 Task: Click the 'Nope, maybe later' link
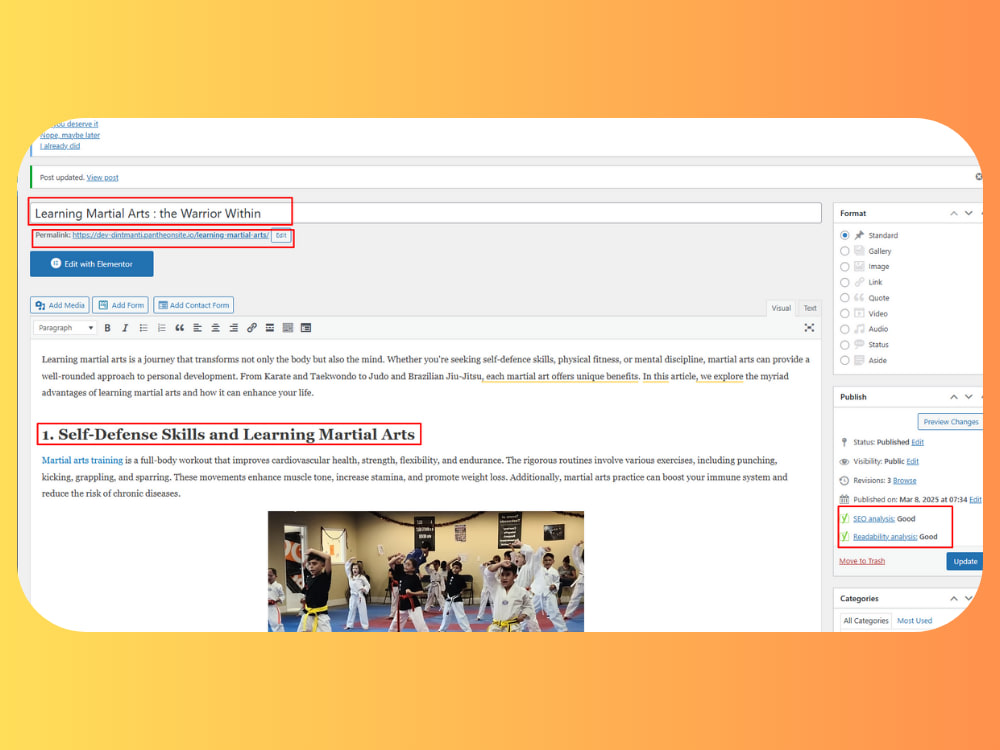pyautogui.click(x=70, y=135)
